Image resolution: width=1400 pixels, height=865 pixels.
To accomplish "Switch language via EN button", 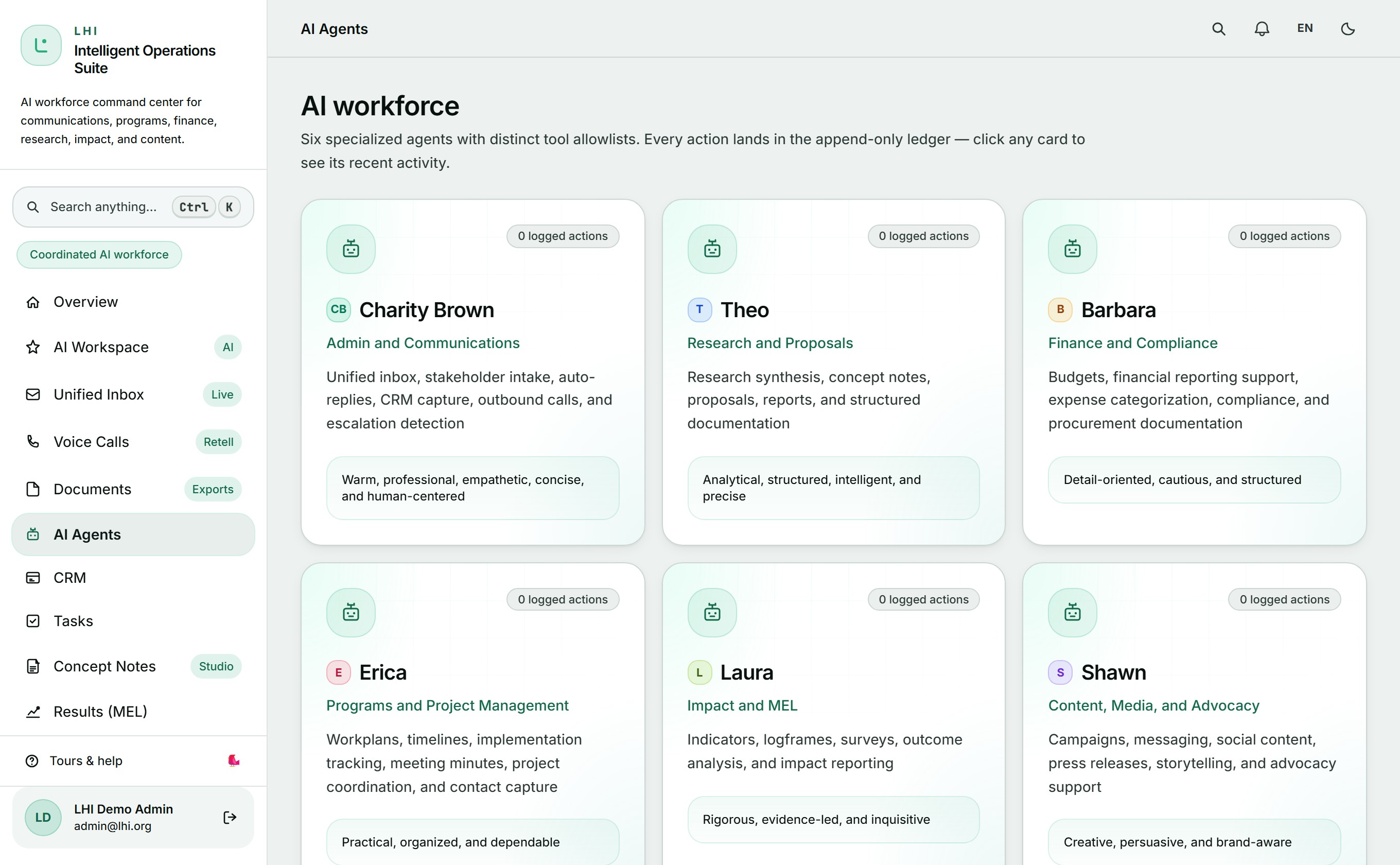I will pyautogui.click(x=1304, y=28).
